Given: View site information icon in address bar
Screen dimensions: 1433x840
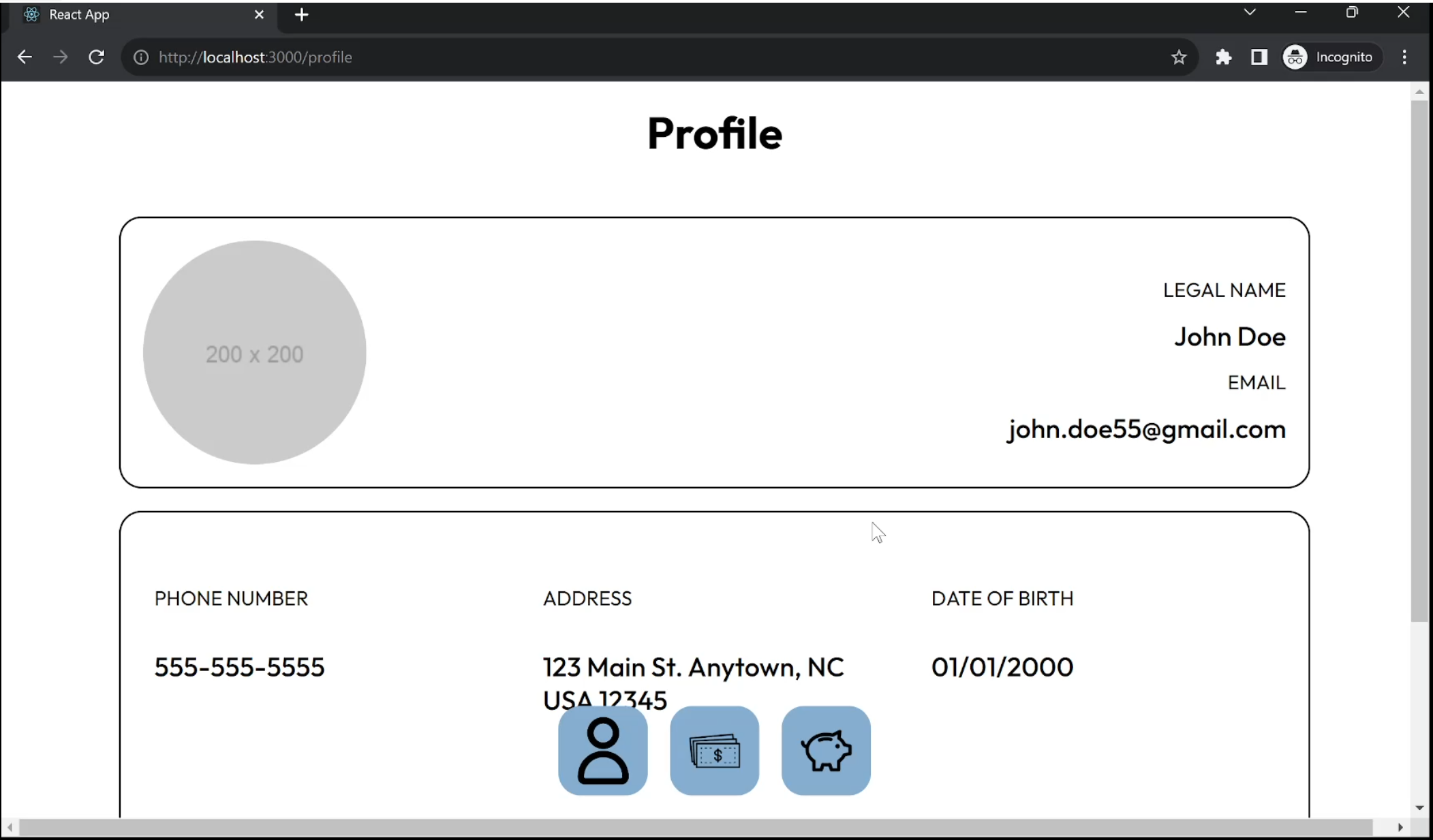Looking at the screenshot, I should point(141,57).
